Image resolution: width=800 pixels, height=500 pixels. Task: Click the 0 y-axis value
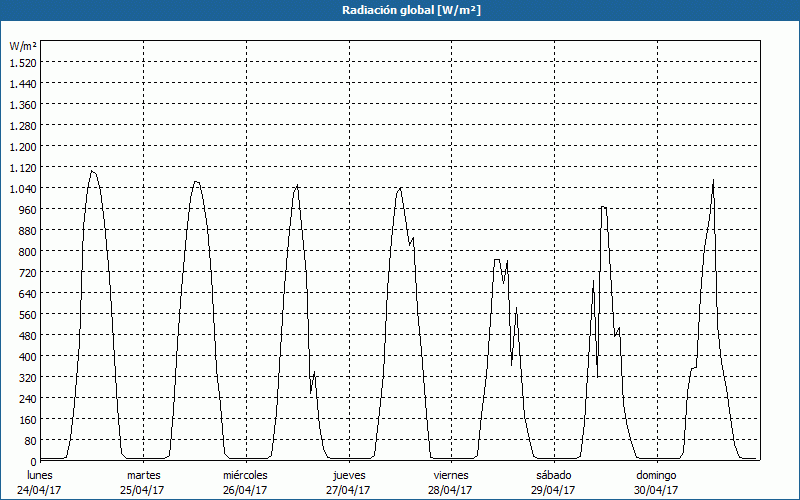tap(34, 462)
